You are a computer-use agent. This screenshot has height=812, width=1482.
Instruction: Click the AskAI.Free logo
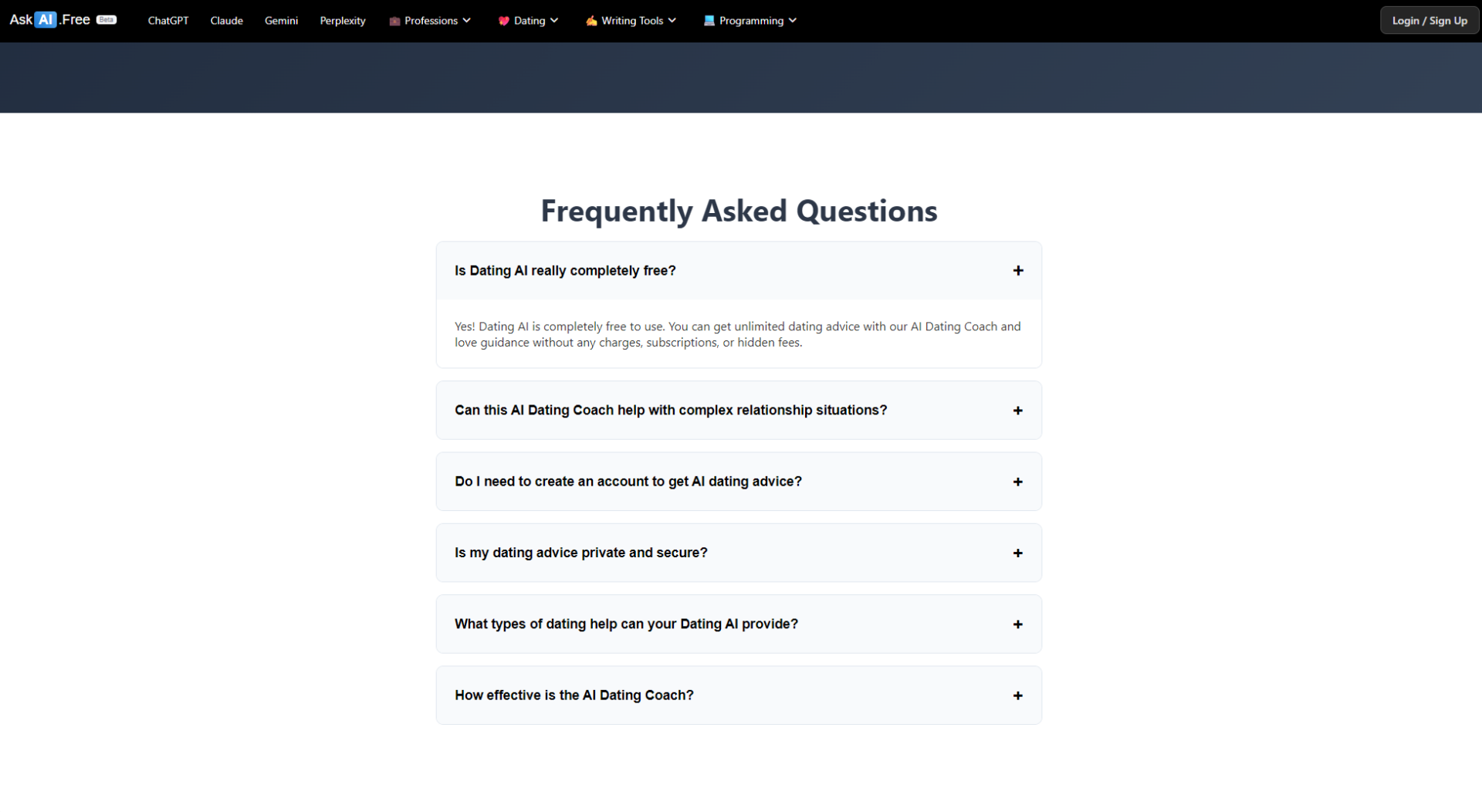[x=50, y=20]
